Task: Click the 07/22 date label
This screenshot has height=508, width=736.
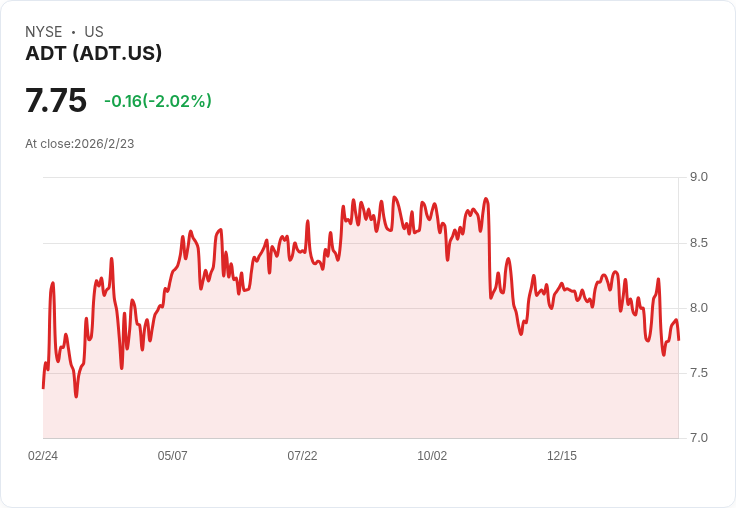Action: (x=302, y=456)
